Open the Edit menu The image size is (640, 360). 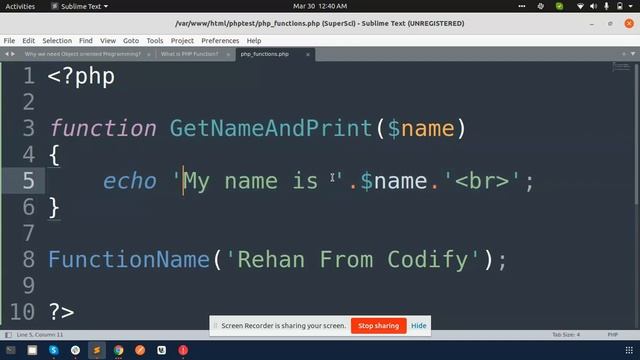click(28, 40)
